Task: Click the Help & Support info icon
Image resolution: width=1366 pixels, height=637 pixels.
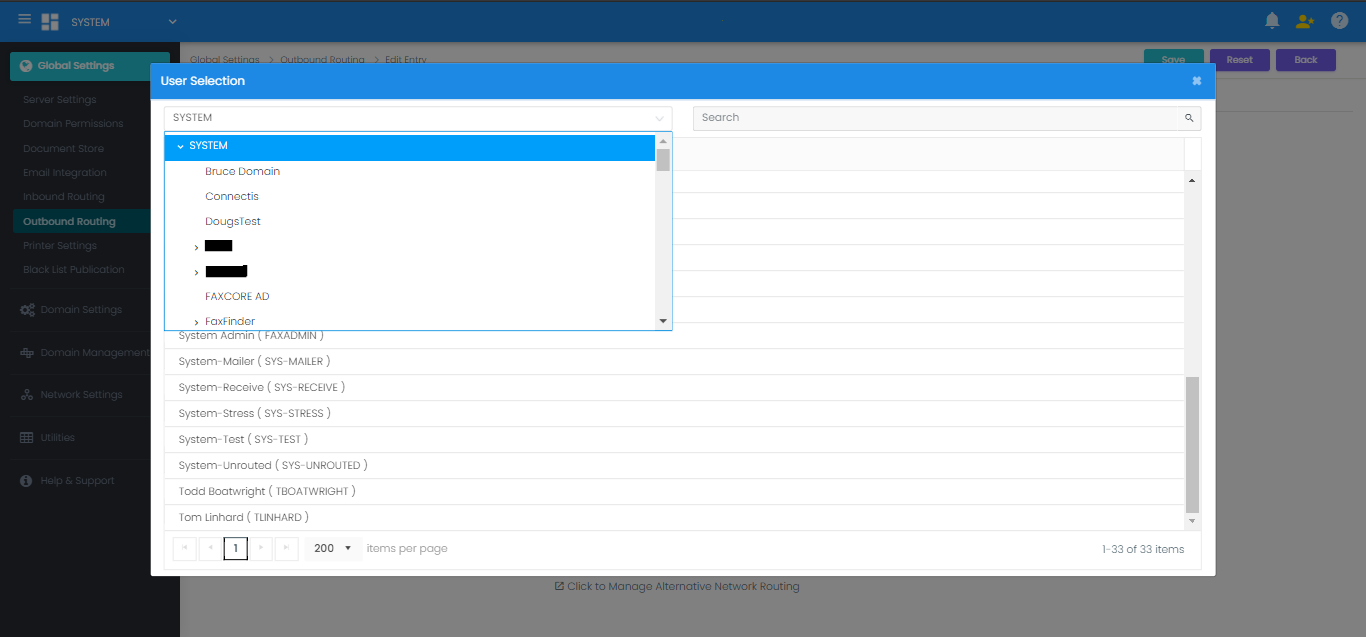Action: [27, 481]
